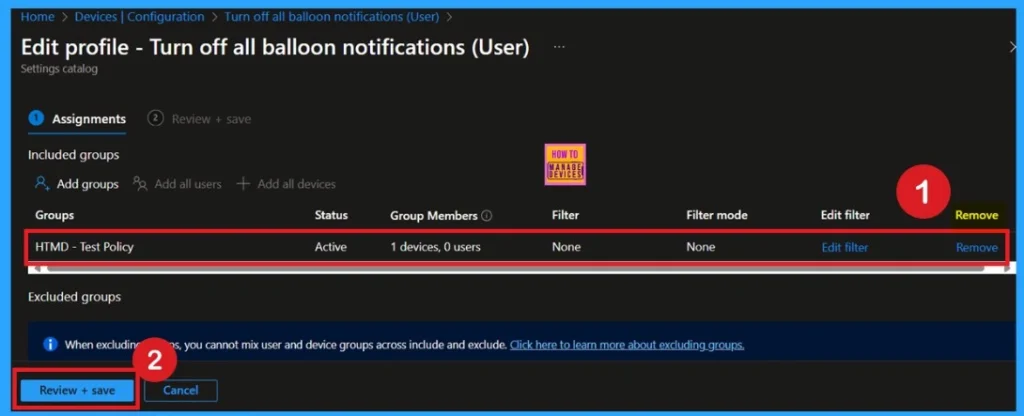Viewport: 1024px width, 416px height.
Task: Click the Excluded groups heading
Action: [74, 296]
